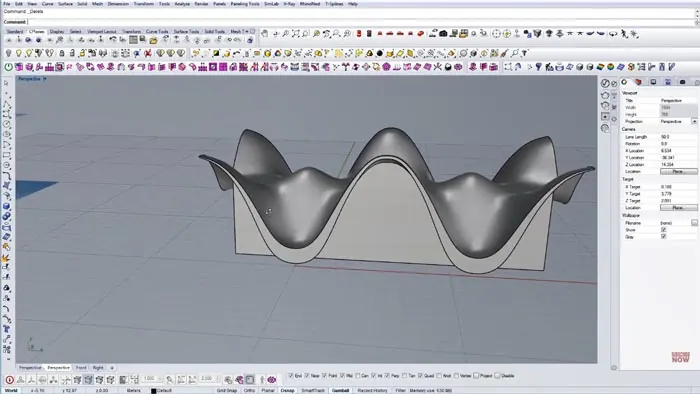
Task: Click the green power icon in plugin toolbar
Action: (x=8, y=67)
